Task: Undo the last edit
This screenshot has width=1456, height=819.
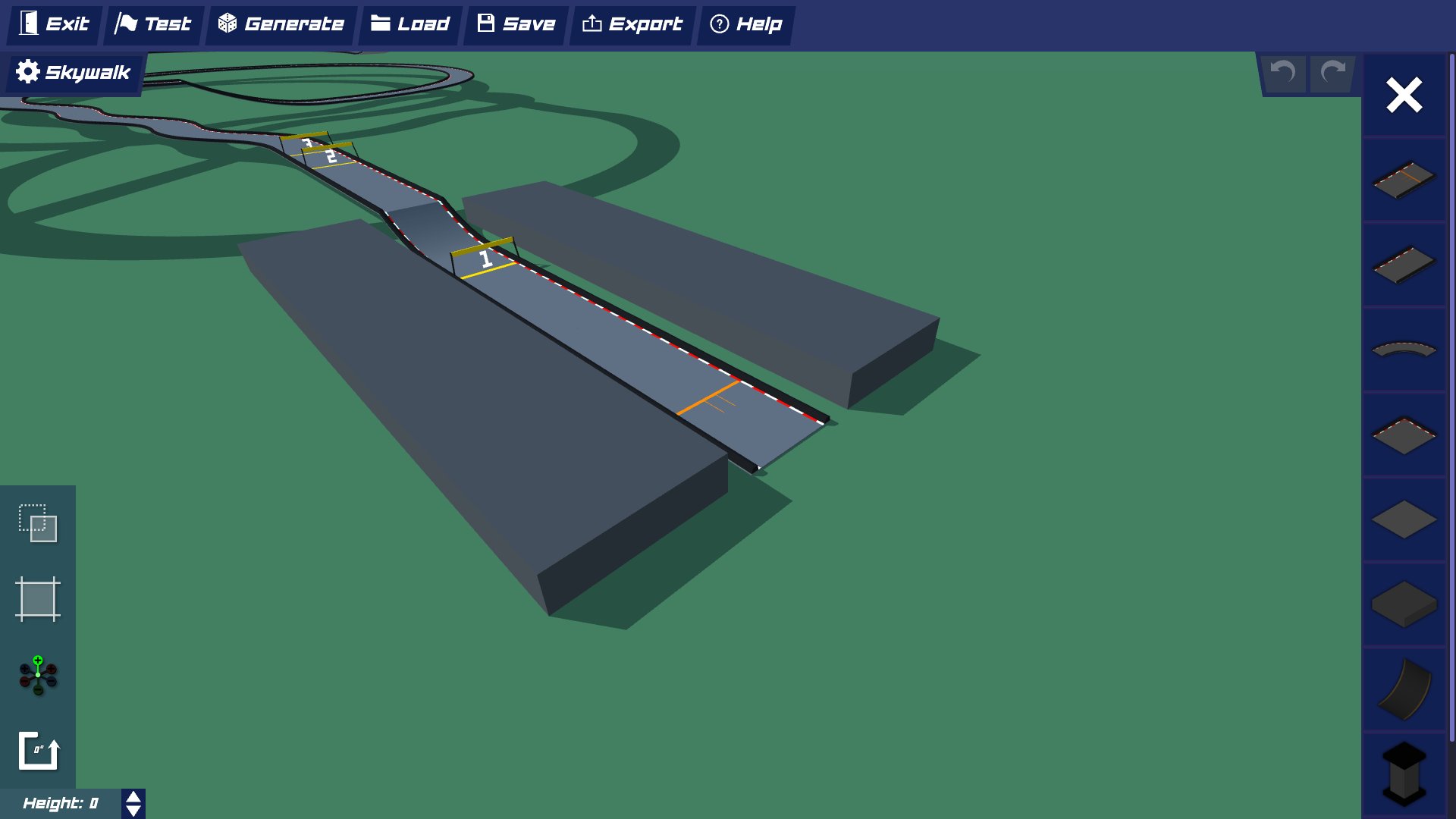Action: 1282,73
